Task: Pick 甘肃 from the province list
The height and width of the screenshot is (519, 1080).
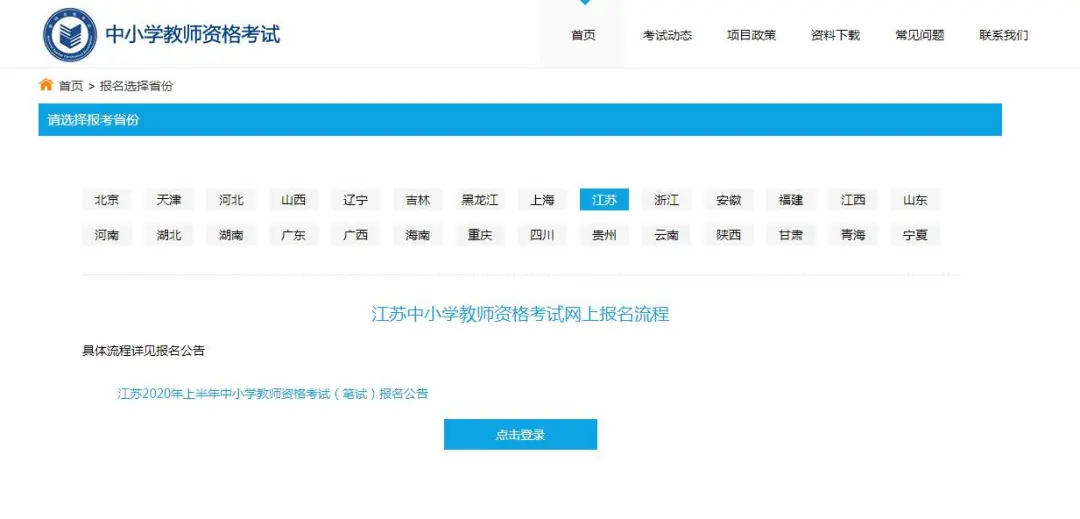Action: coord(791,235)
